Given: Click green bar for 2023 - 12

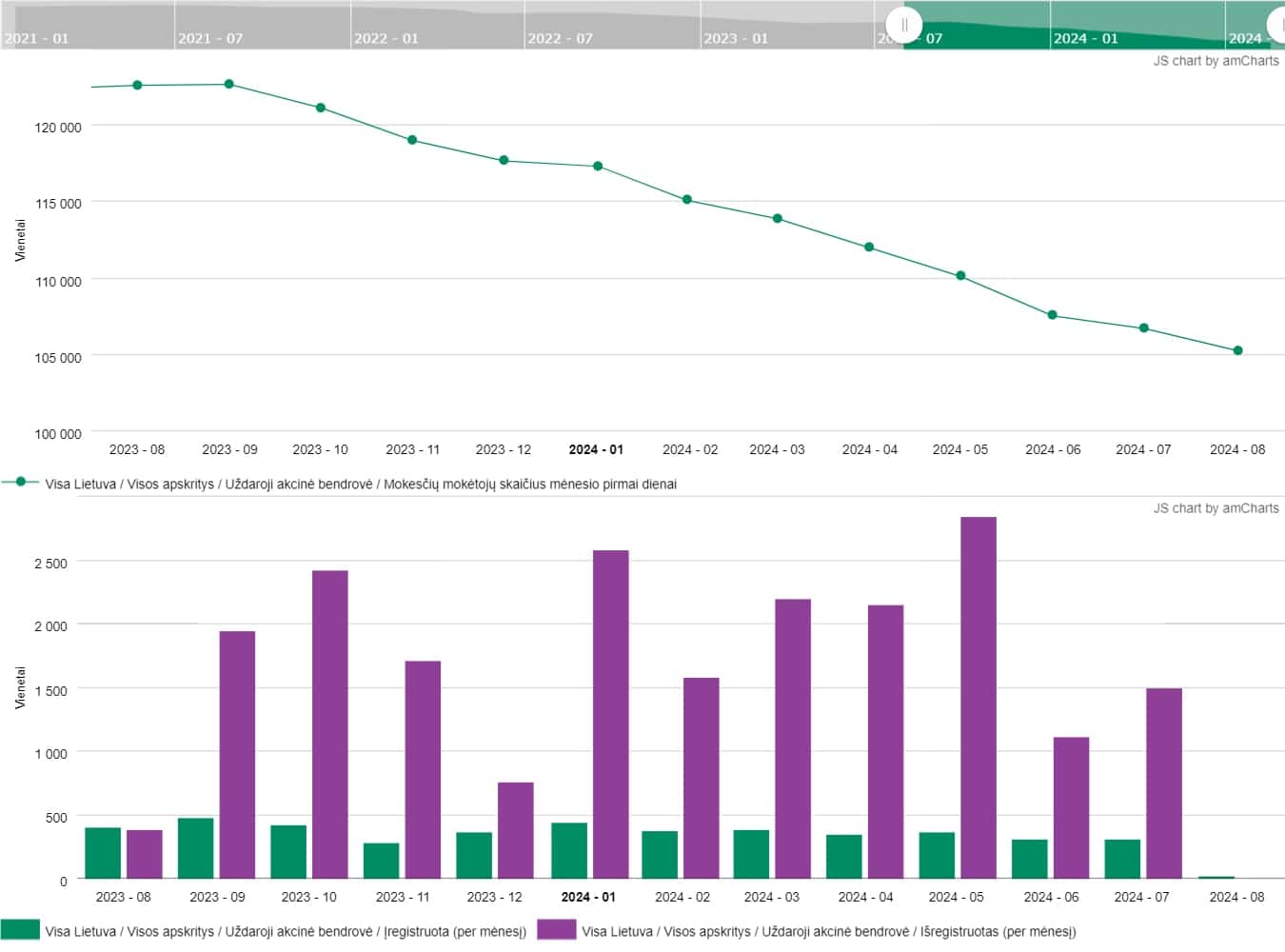Looking at the screenshot, I should (474, 856).
